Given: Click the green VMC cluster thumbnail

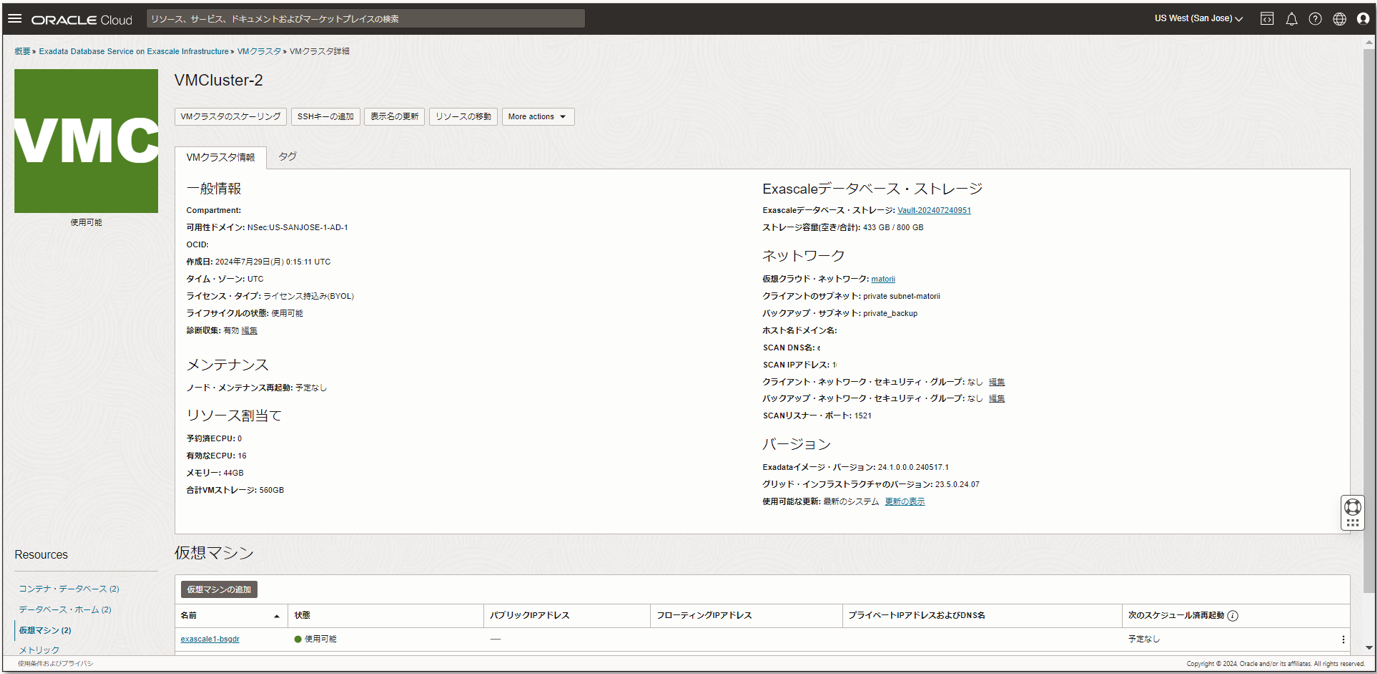Looking at the screenshot, I should tap(86, 141).
